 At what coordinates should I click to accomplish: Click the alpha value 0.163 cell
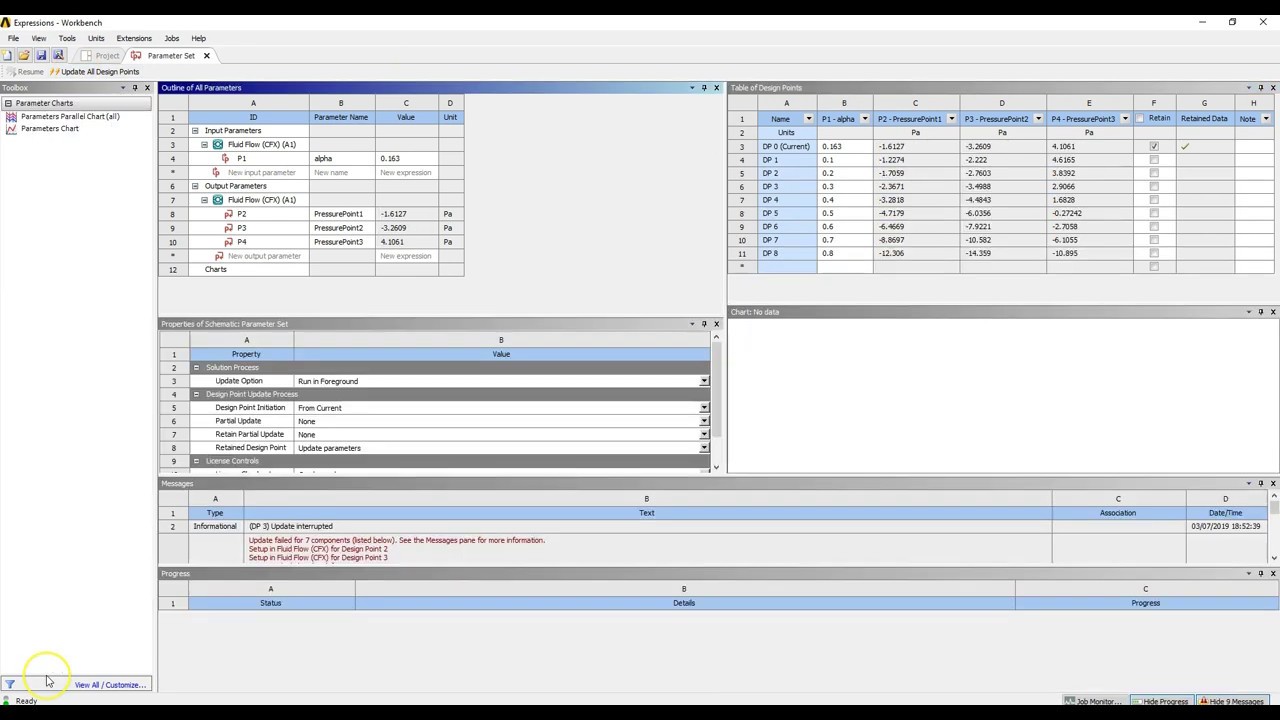[405, 159]
